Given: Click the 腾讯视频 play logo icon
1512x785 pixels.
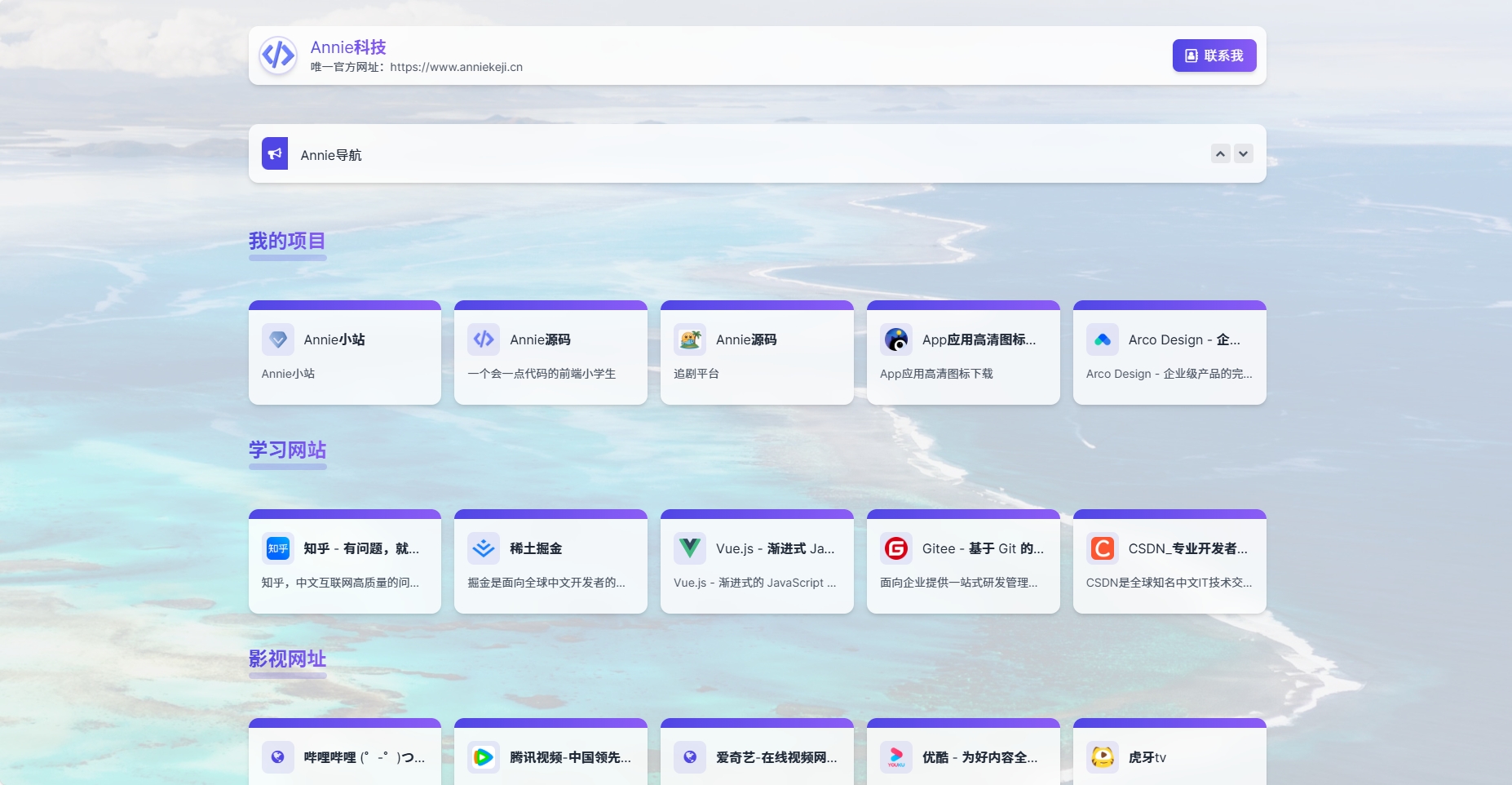Looking at the screenshot, I should coord(484,757).
